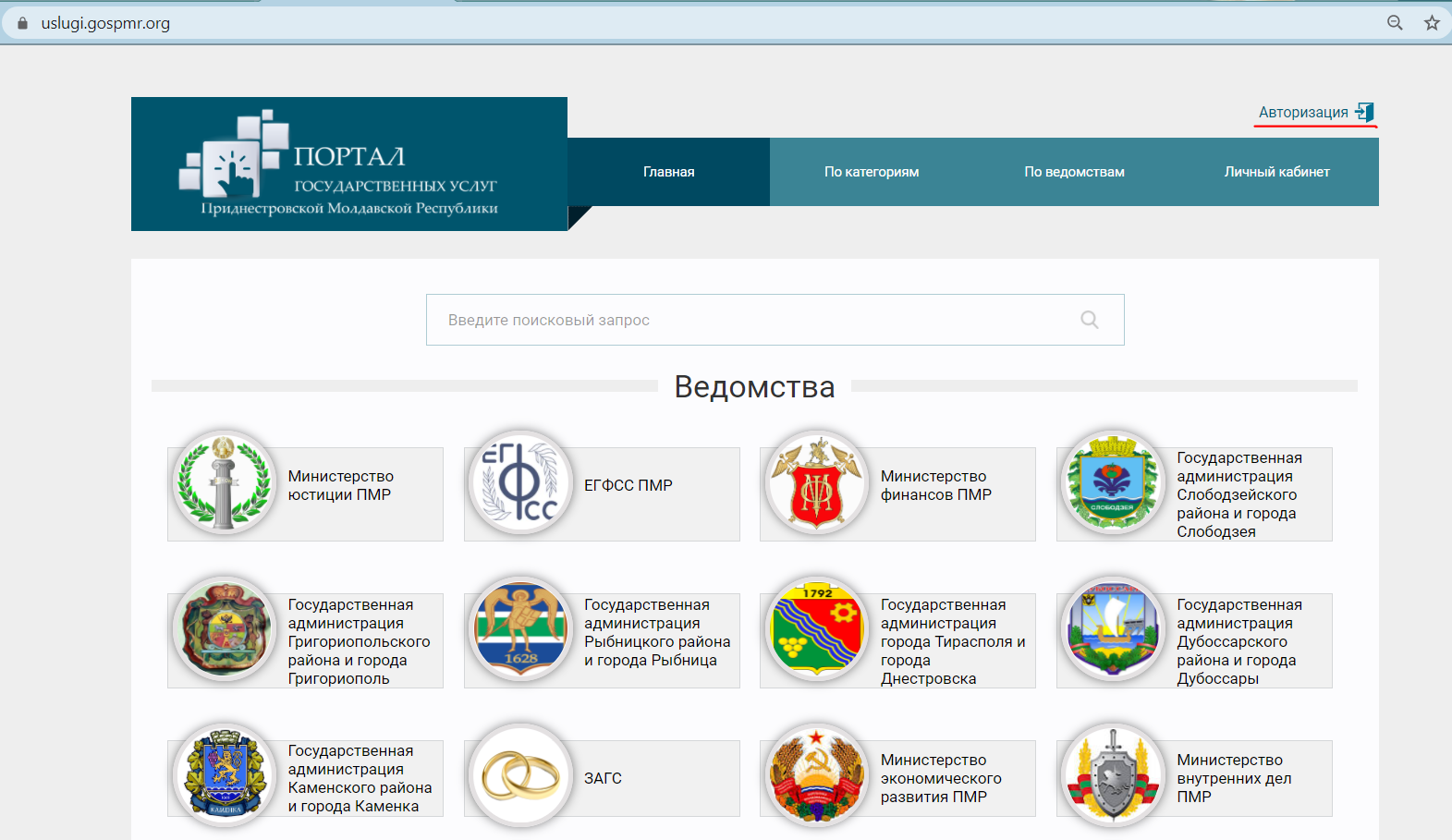Click the ЕГФСС ПМР logo emblem
Screen dimensions: 1452x840
coord(521,483)
